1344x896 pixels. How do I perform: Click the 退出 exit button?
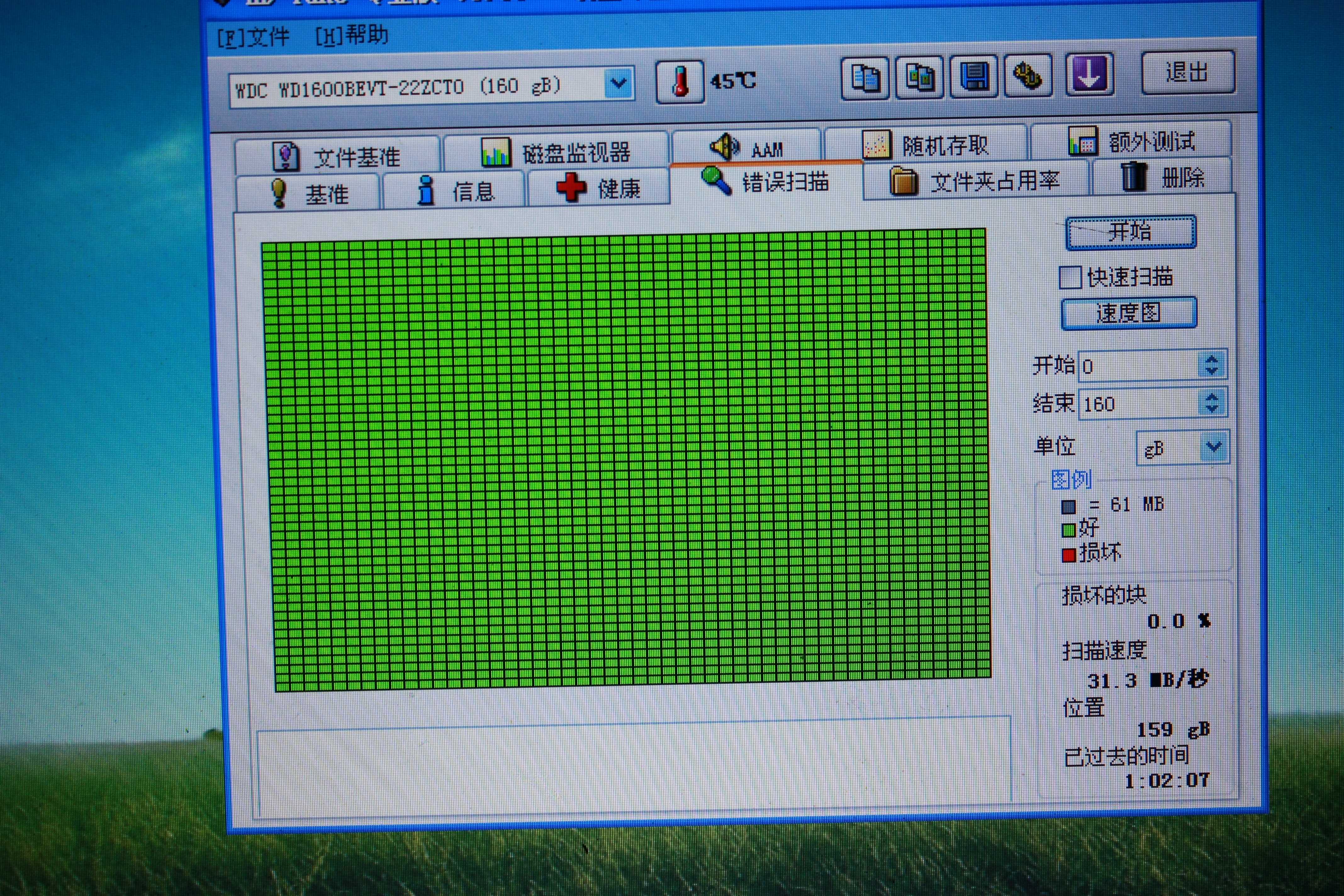tap(1188, 72)
